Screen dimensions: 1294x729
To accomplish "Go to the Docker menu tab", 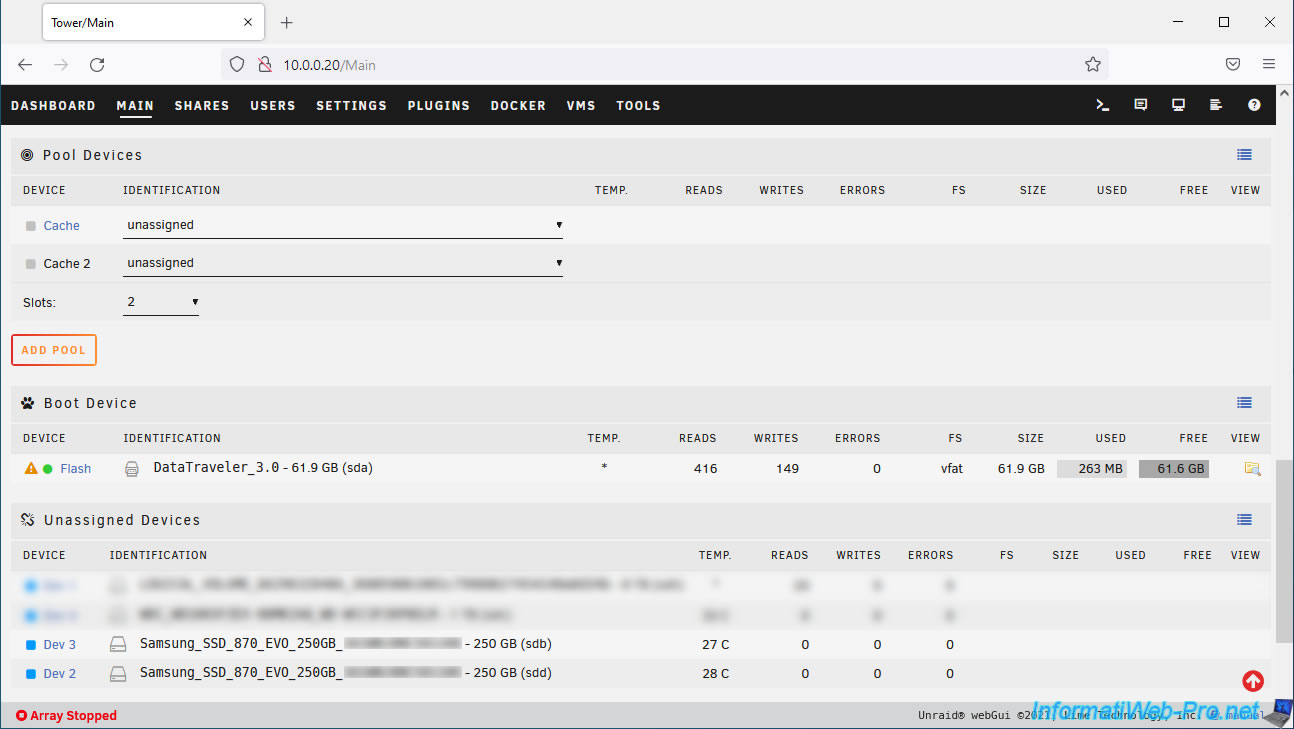I will click(x=518, y=105).
